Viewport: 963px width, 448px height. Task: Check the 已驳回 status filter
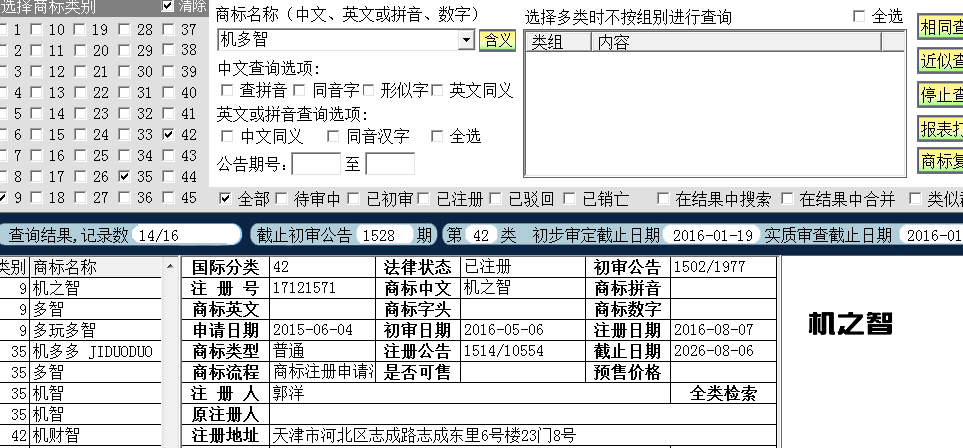pos(496,198)
